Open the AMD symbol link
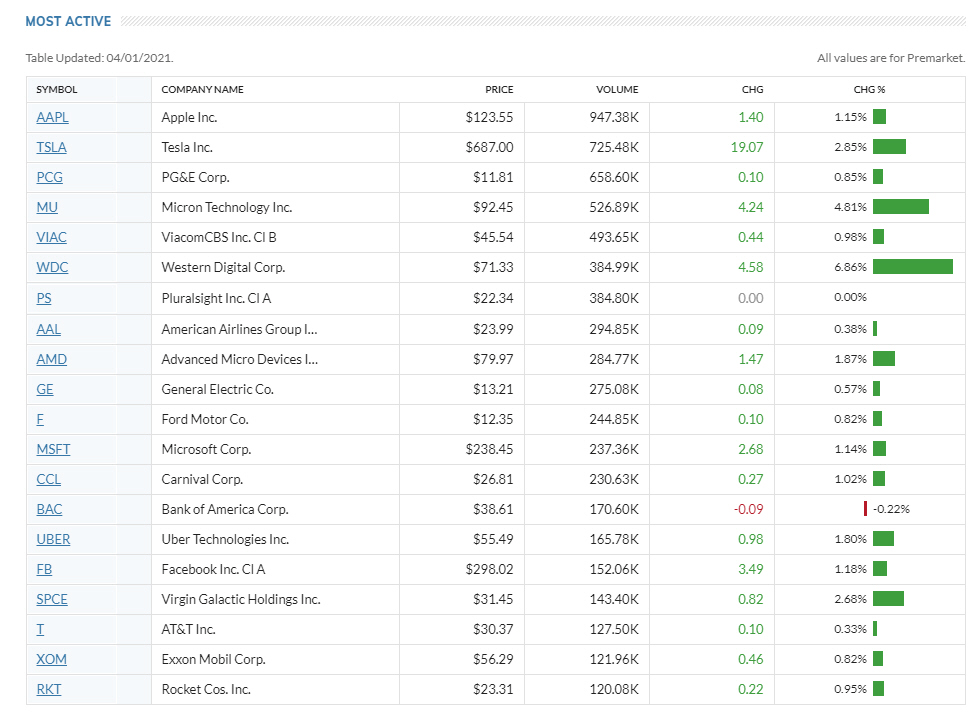Image resolution: width=980 pixels, height=725 pixels. 51,359
